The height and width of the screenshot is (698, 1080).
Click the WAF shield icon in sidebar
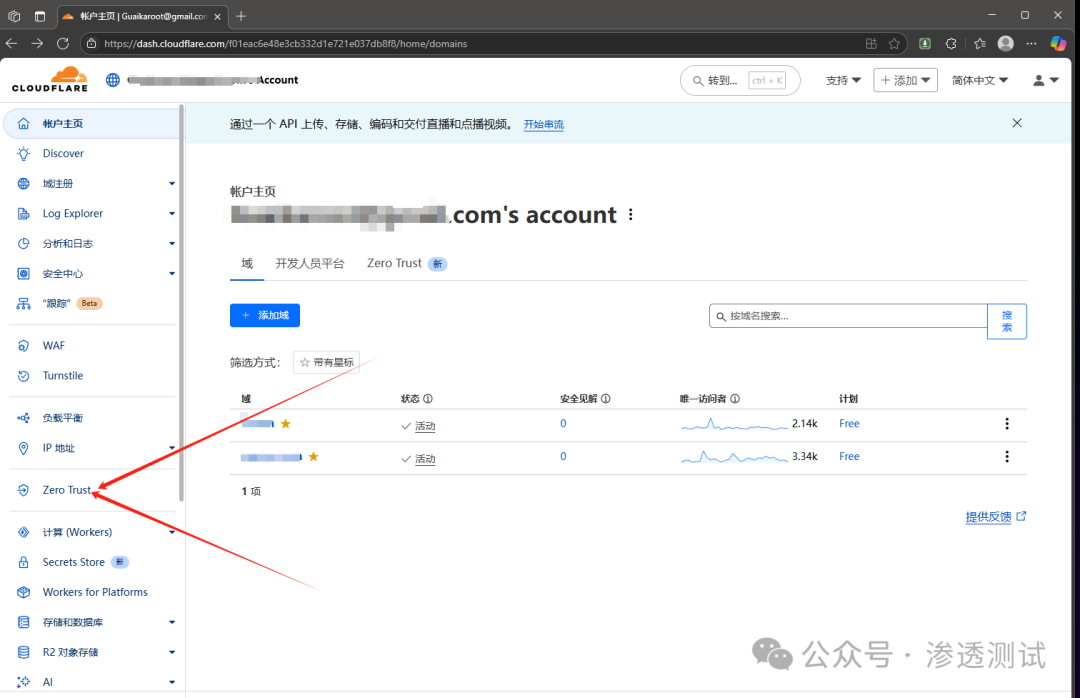tap(23, 346)
